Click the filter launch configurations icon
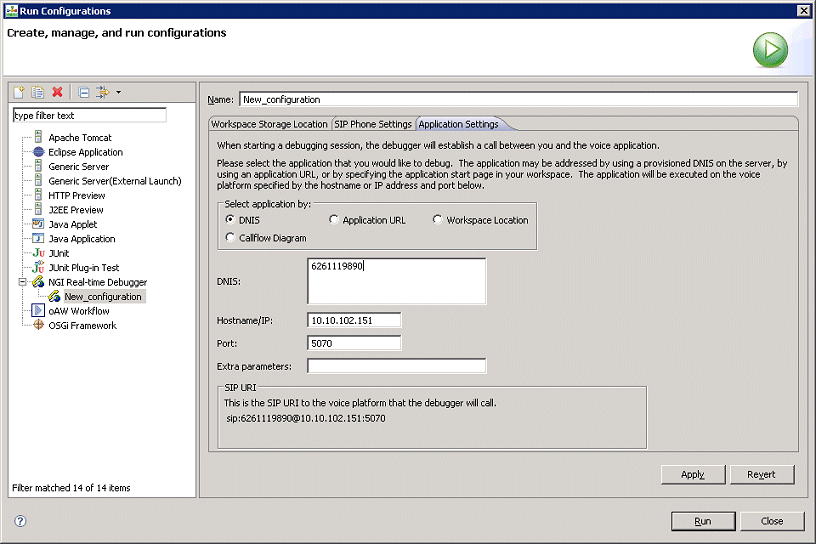The image size is (816, 544). tap(103, 92)
